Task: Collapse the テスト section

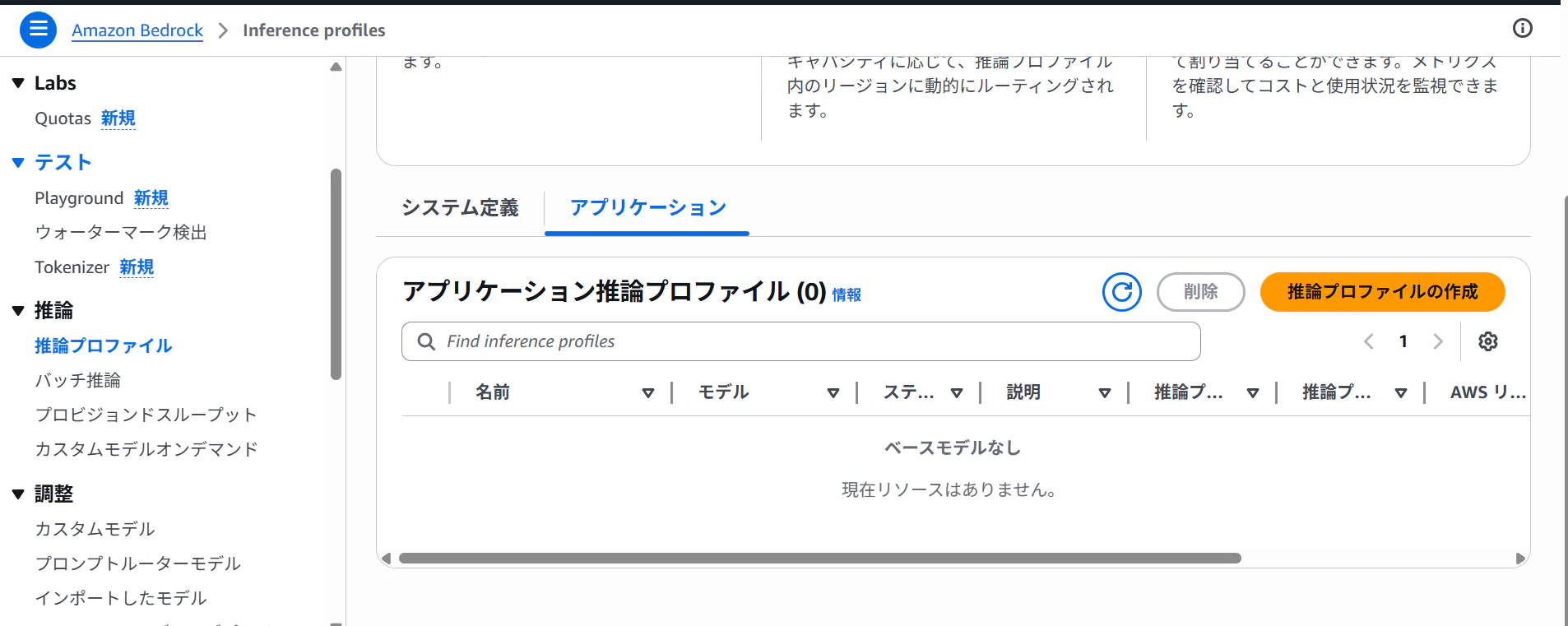Action: click(18, 163)
